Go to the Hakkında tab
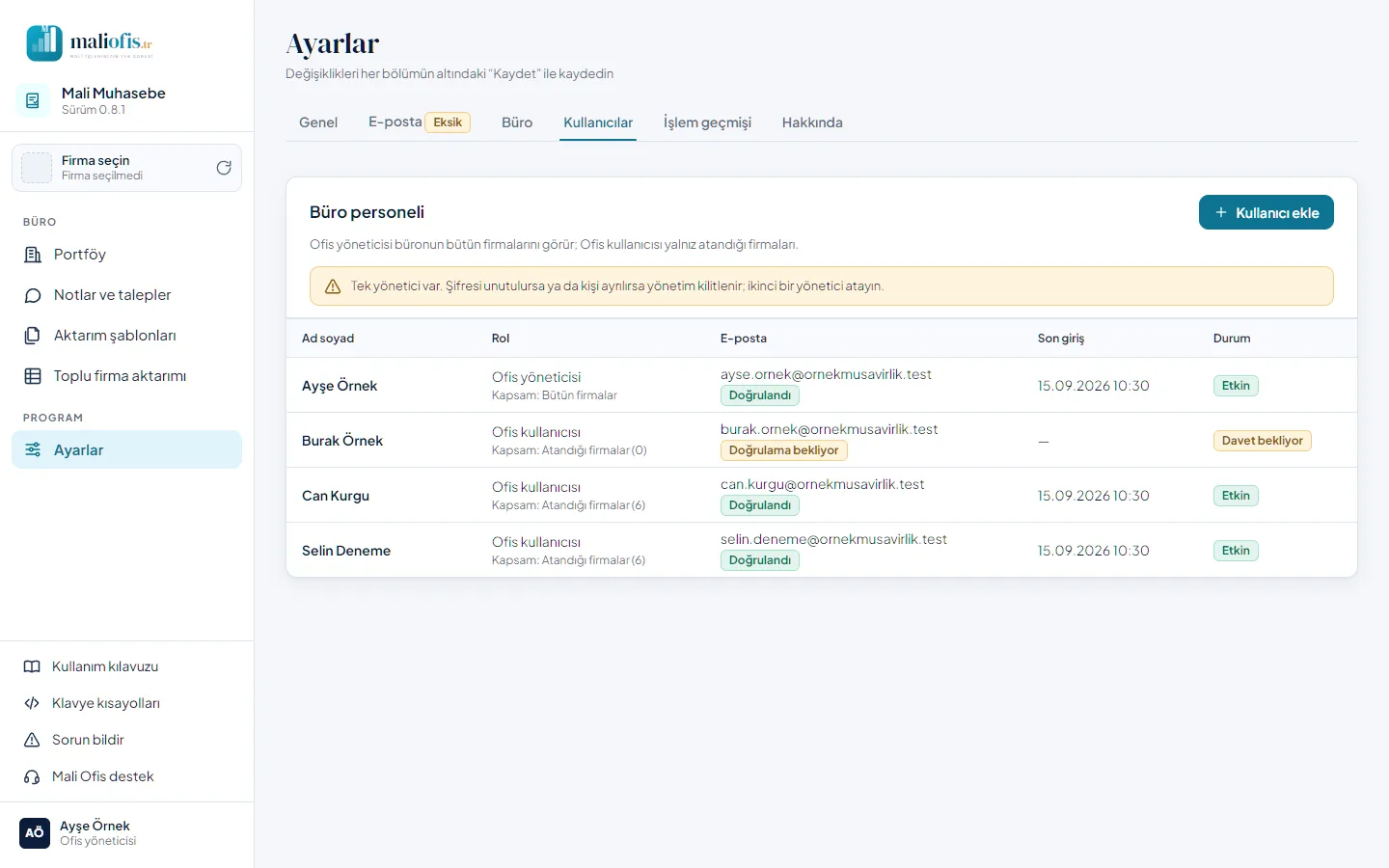The width and height of the screenshot is (1389, 868). coord(812,122)
